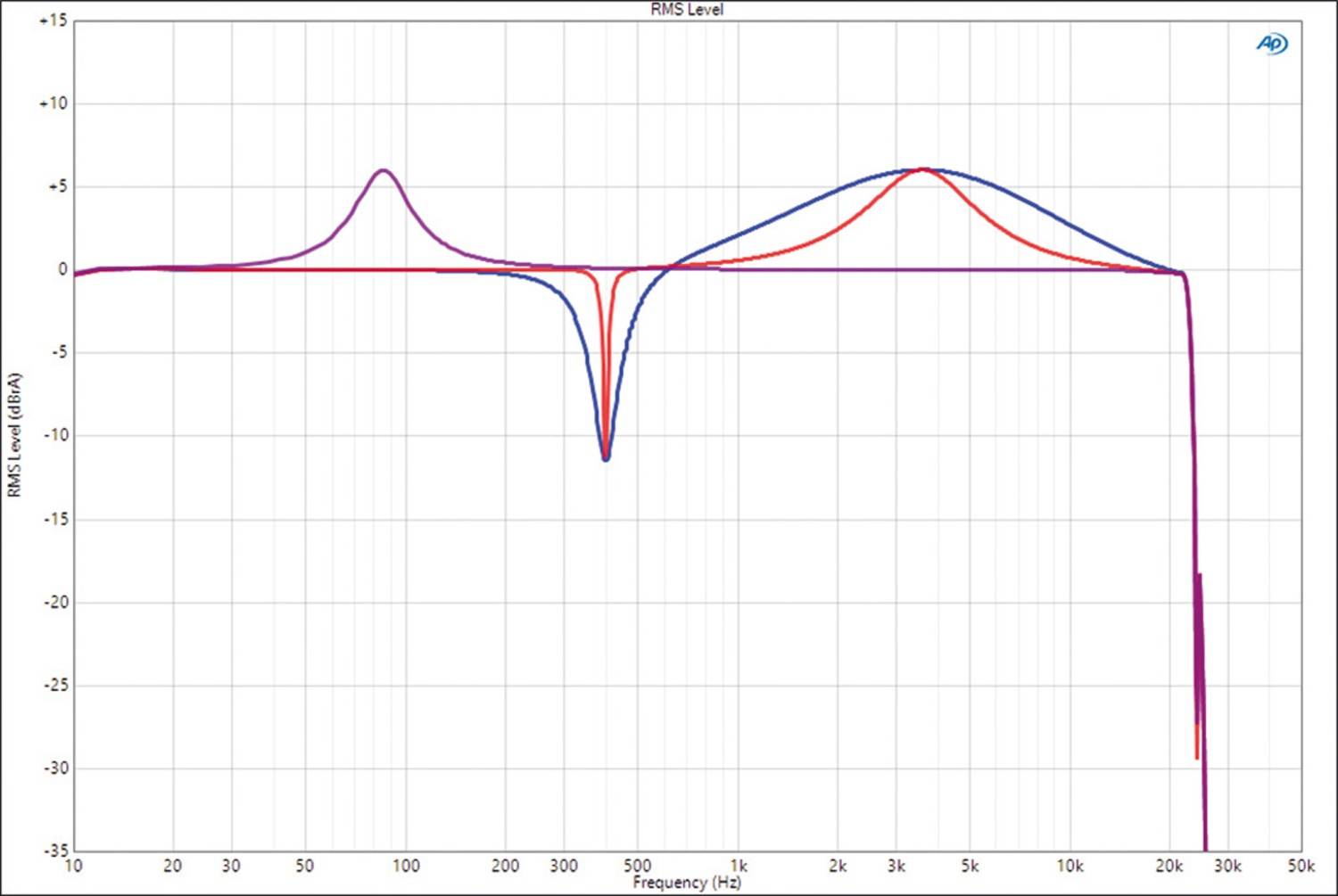The height and width of the screenshot is (896, 1338).
Task: Click the AP logo icon
Action: coord(1272,43)
